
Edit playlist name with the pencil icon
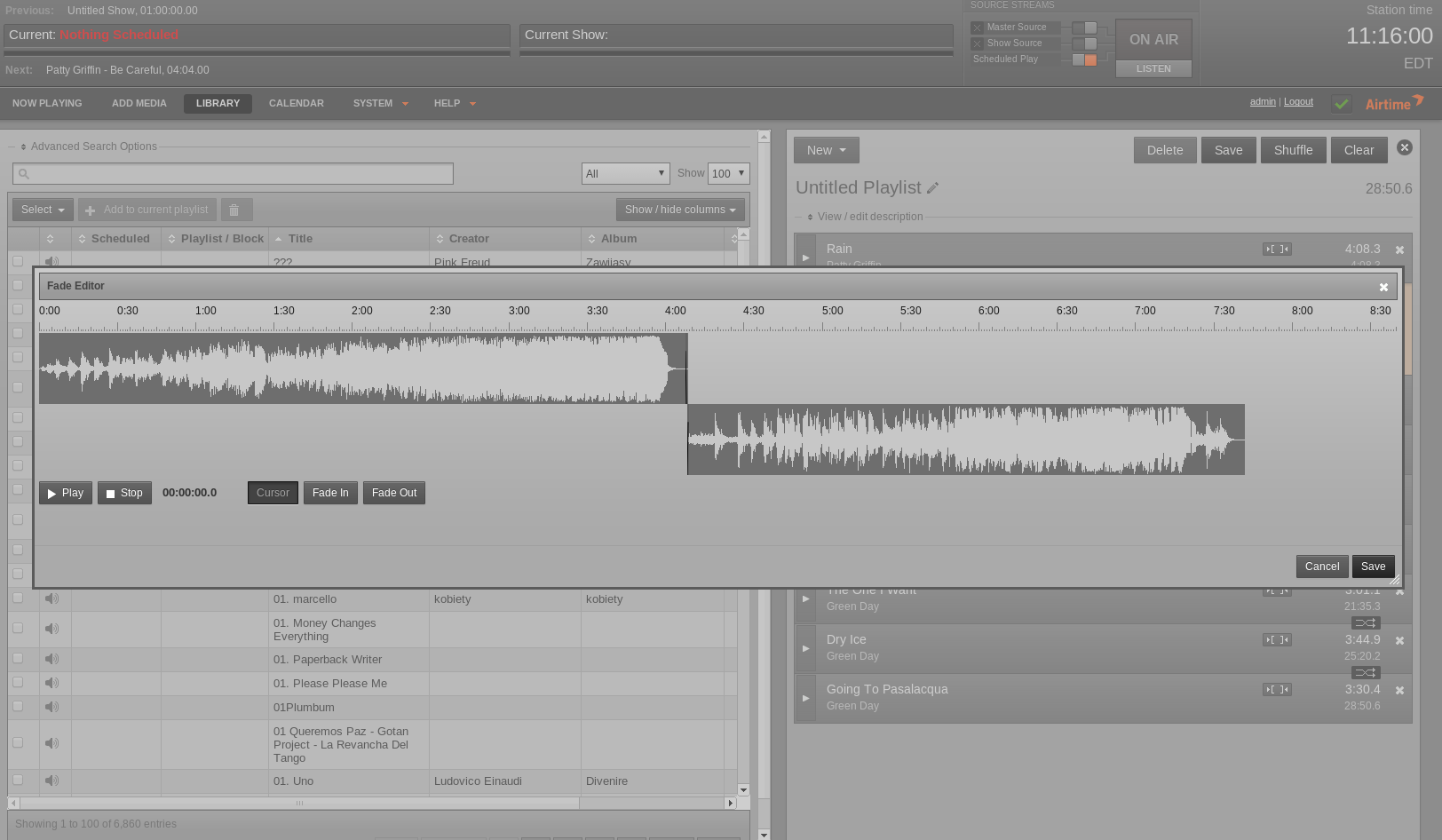932,188
